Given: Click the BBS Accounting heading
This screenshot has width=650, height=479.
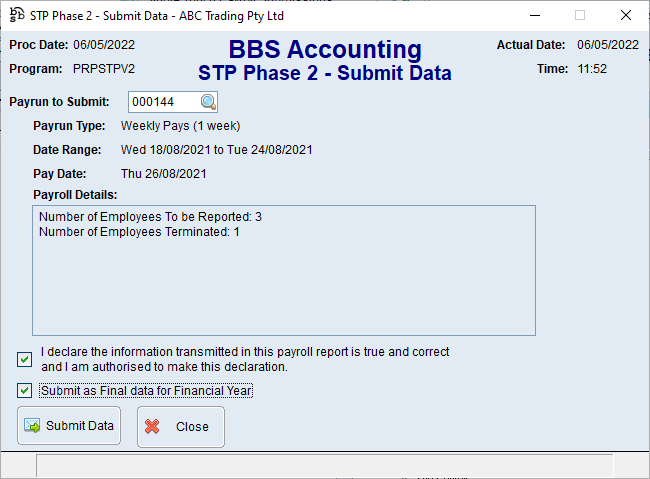Looking at the screenshot, I should point(325,50).
